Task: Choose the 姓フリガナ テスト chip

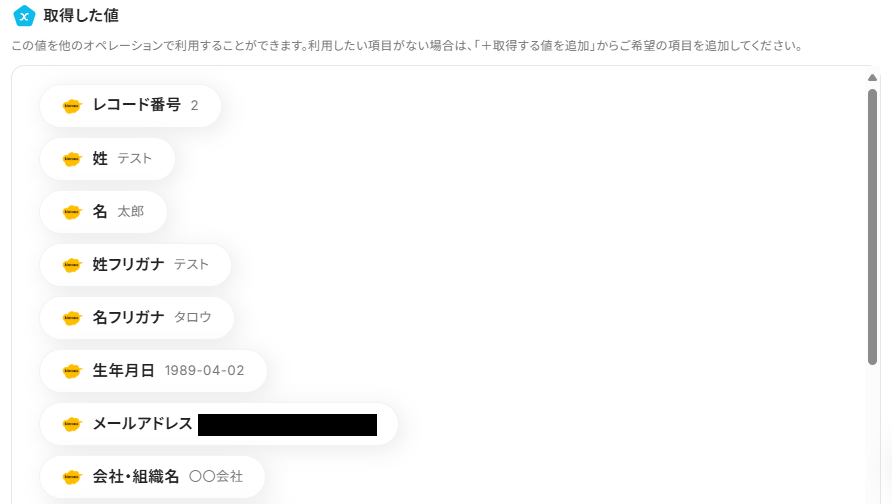Action: click(135, 265)
